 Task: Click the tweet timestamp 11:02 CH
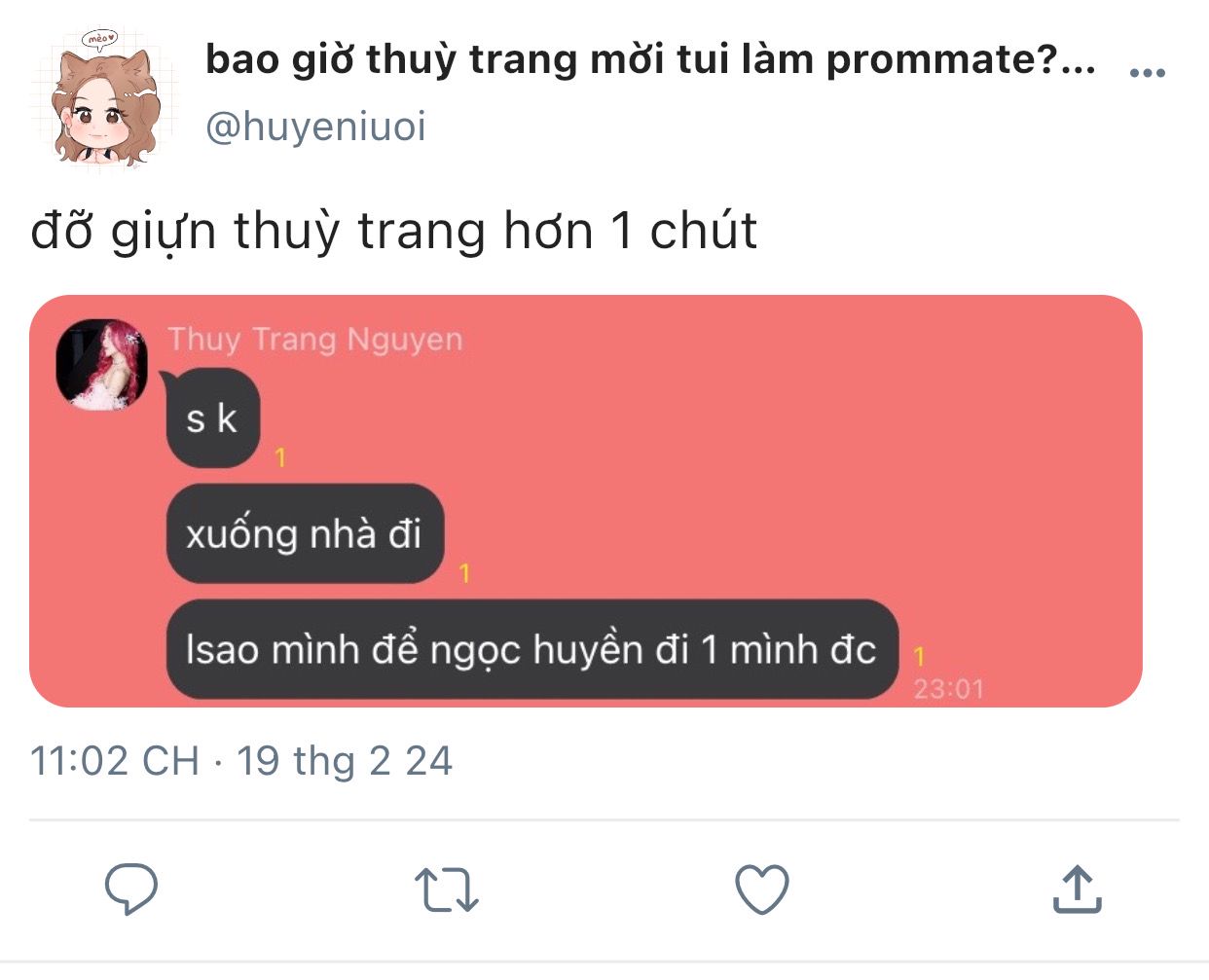[115, 761]
